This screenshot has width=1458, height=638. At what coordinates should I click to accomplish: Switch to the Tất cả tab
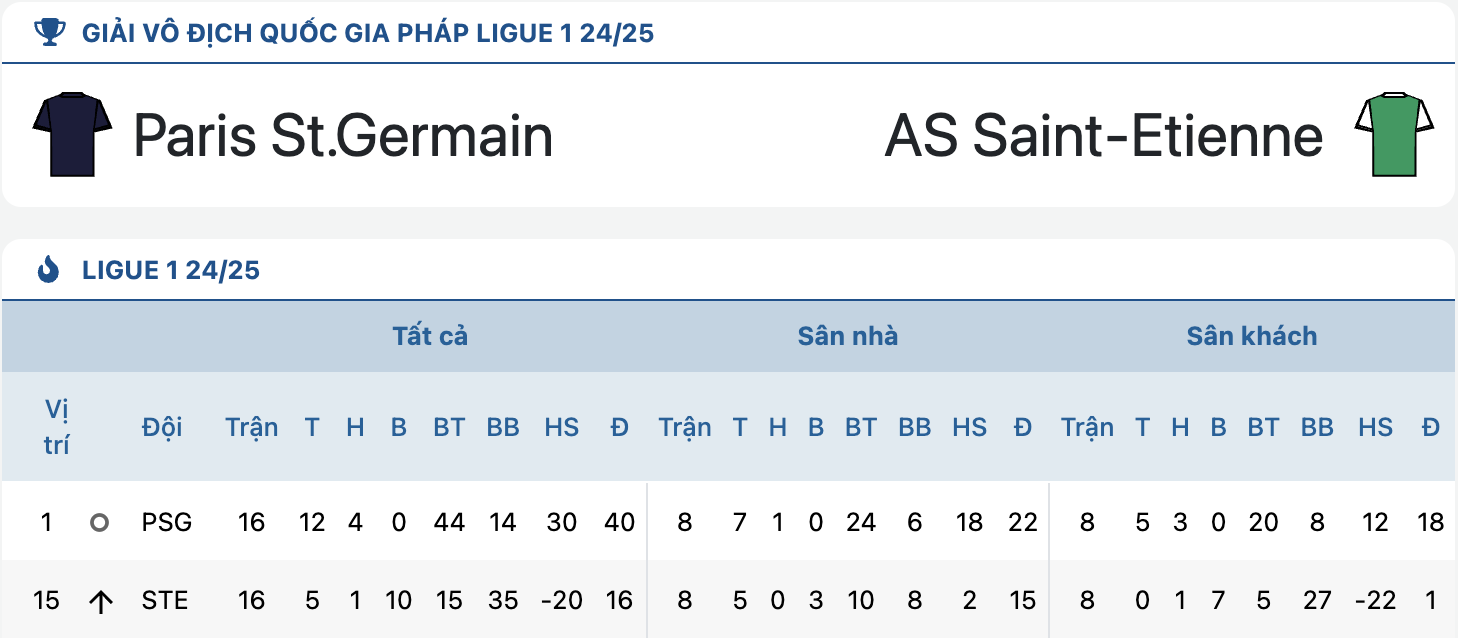tap(430, 336)
